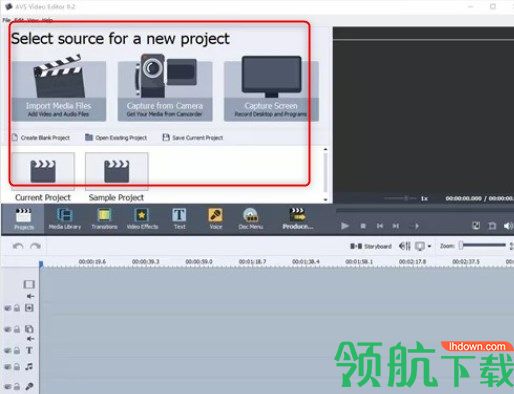Open the Voice recording section

215,219
